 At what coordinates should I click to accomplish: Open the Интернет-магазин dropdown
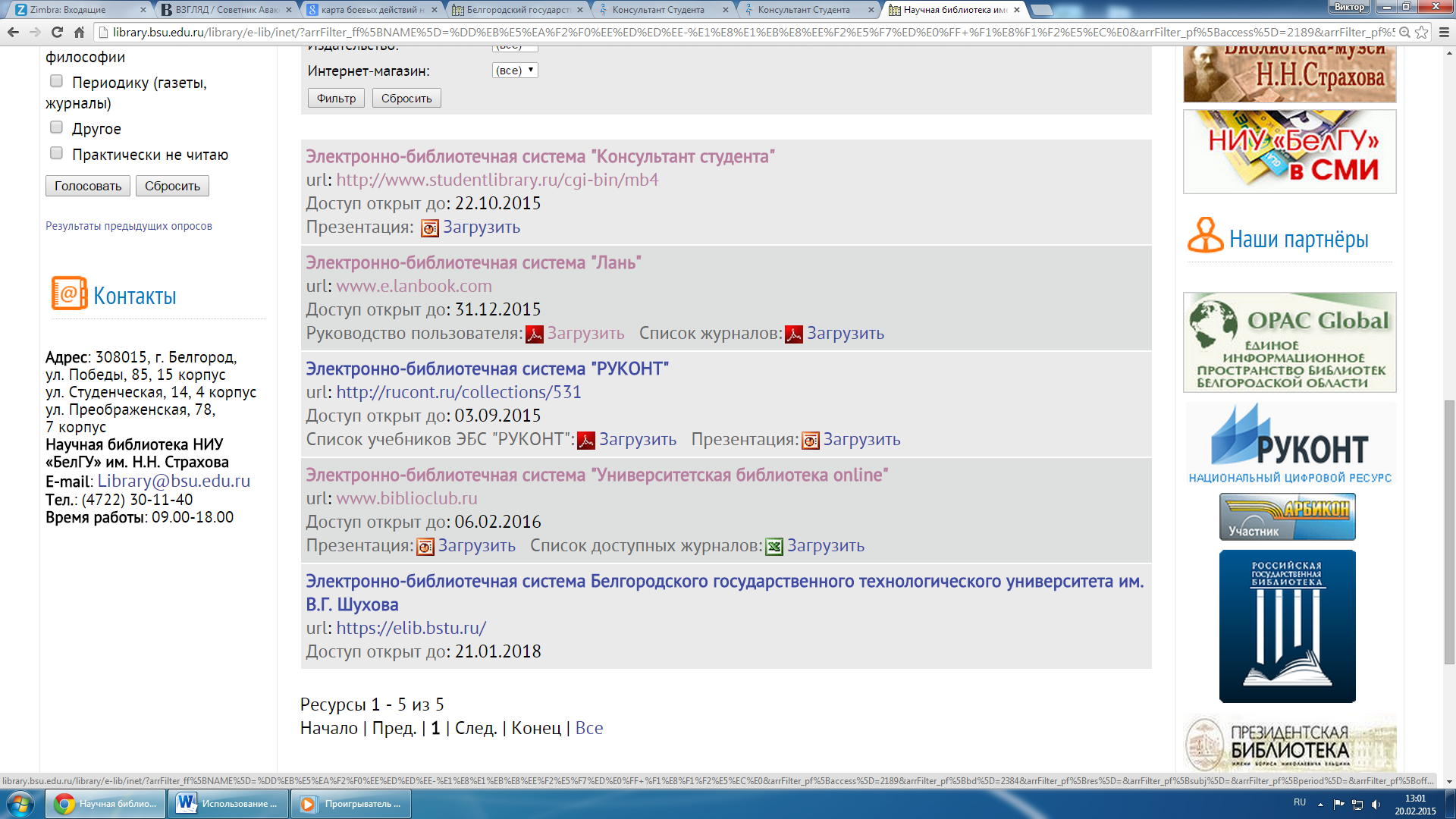pos(515,71)
